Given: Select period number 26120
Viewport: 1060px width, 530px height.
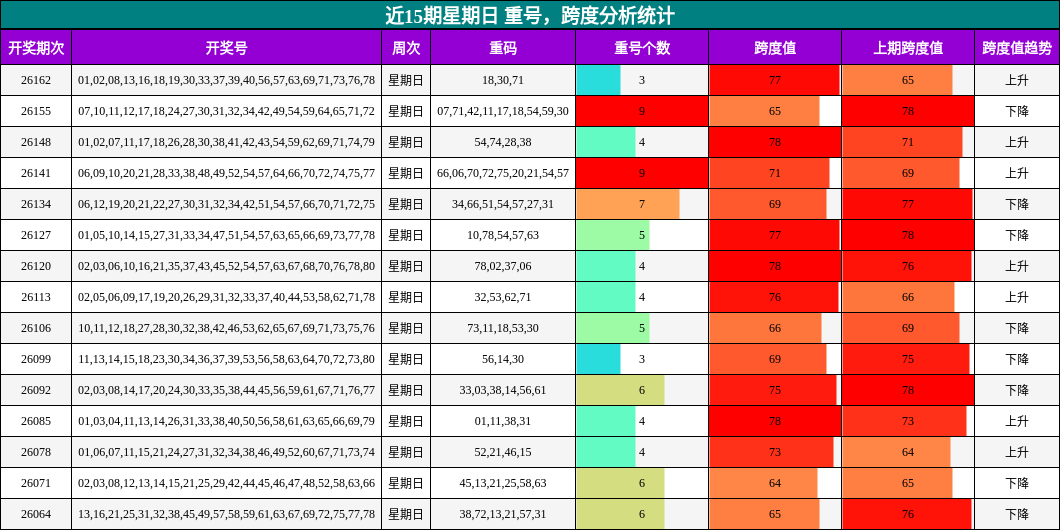Looking at the screenshot, I should point(36,266).
